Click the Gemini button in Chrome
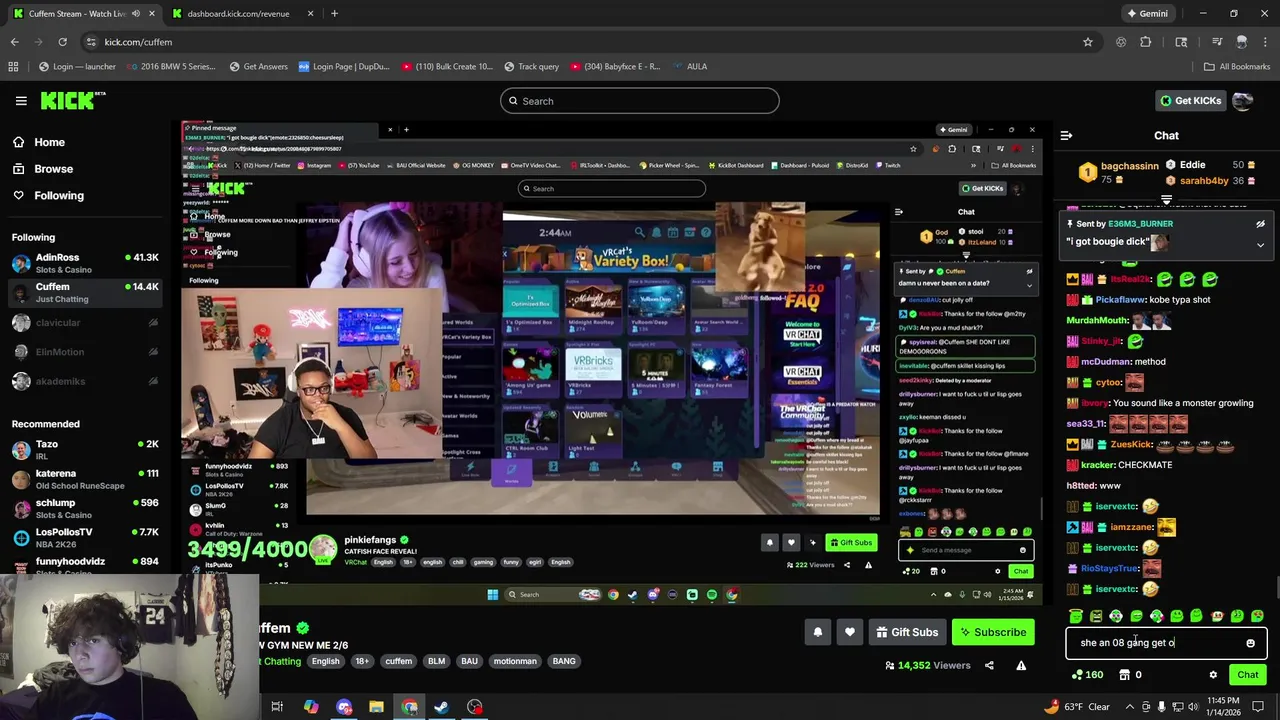The height and width of the screenshot is (720, 1280). click(x=1146, y=13)
